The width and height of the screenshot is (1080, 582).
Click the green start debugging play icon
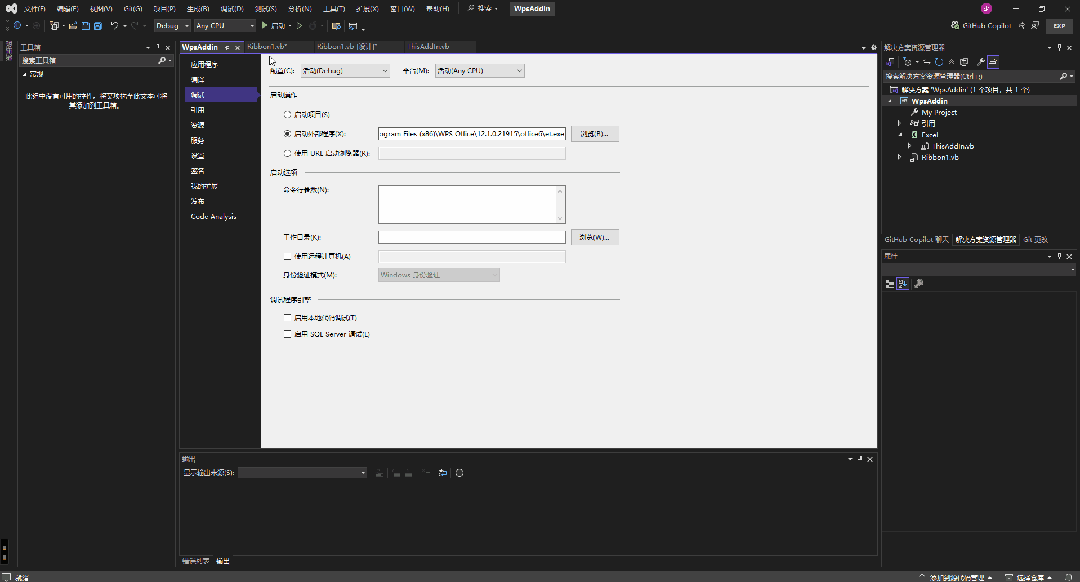(264, 25)
